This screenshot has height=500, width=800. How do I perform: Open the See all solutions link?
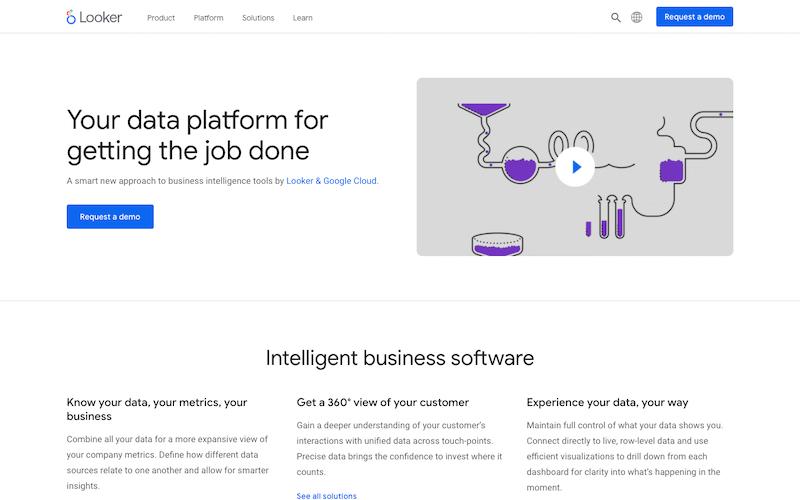point(327,496)
